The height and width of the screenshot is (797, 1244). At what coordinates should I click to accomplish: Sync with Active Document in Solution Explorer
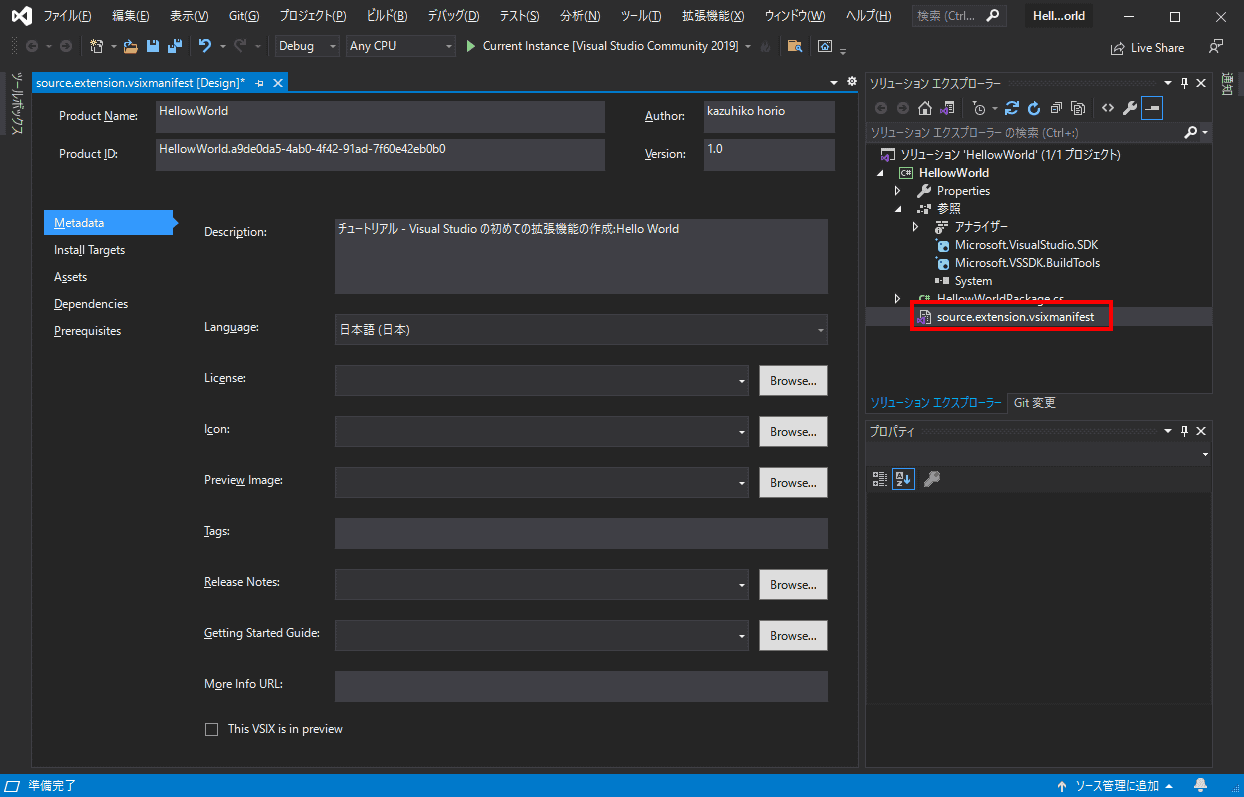click(x=1012, y=108)
